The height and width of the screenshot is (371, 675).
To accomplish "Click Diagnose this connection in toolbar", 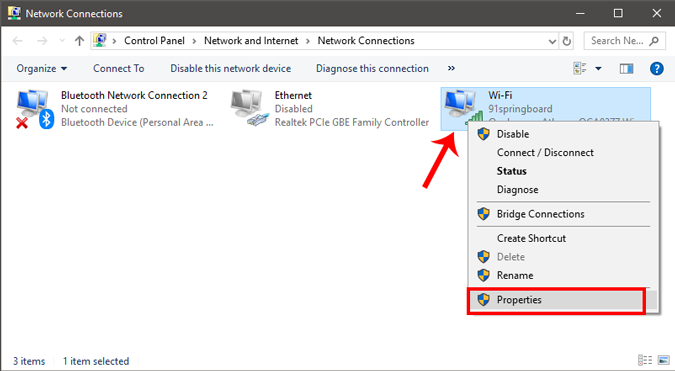I will [x=372, y=68].
